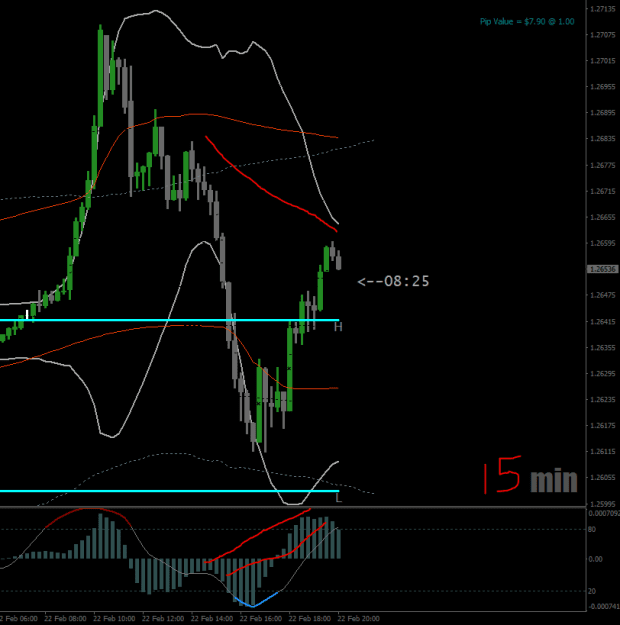Viewport: 620px width, 625px height.
Task: Click indicator level label 80
Action: 592,529
